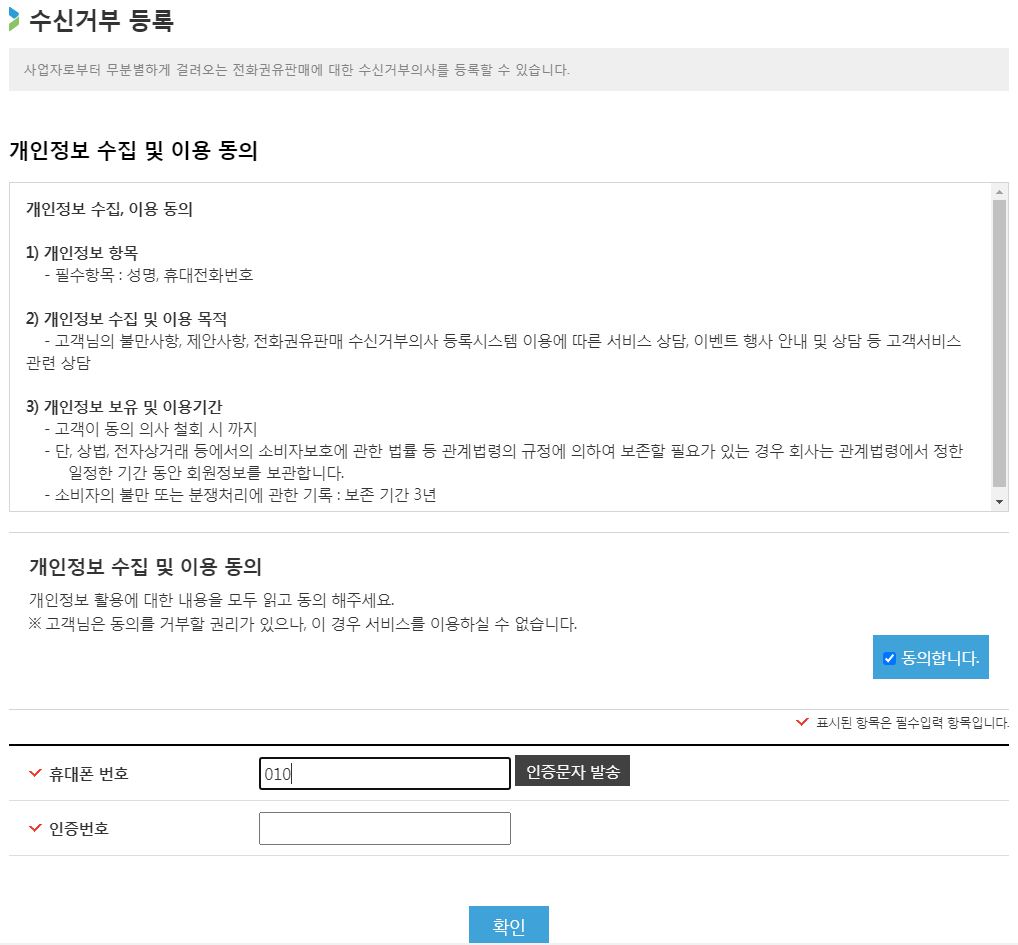The image size is (1018, 945).
Task: Click the down arrow on the terms scrollbar
Action: [x=1002, y=503]
